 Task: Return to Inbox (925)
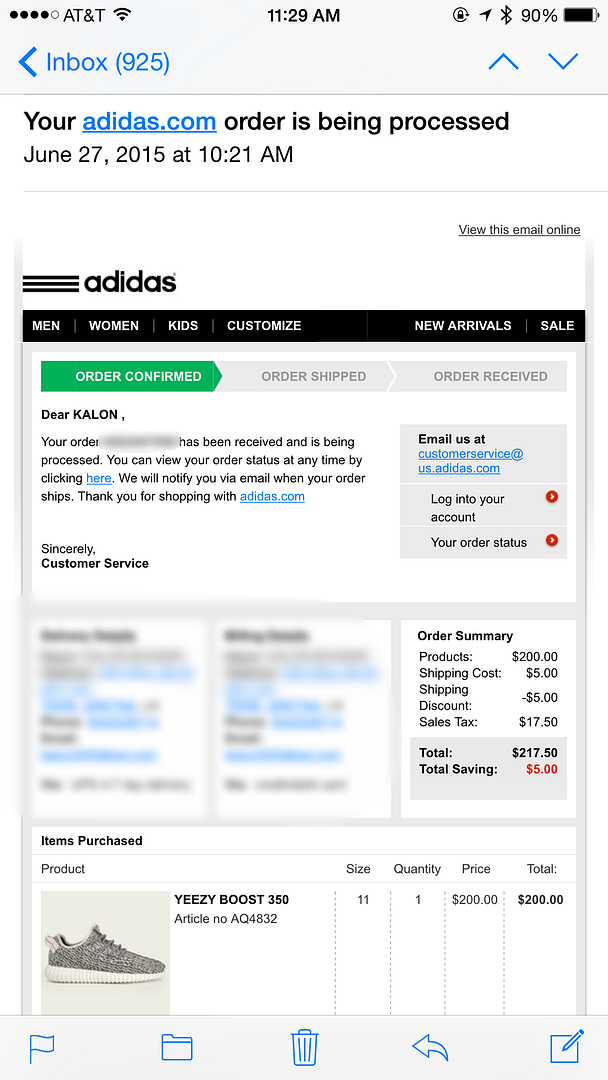tap(94, 62)
